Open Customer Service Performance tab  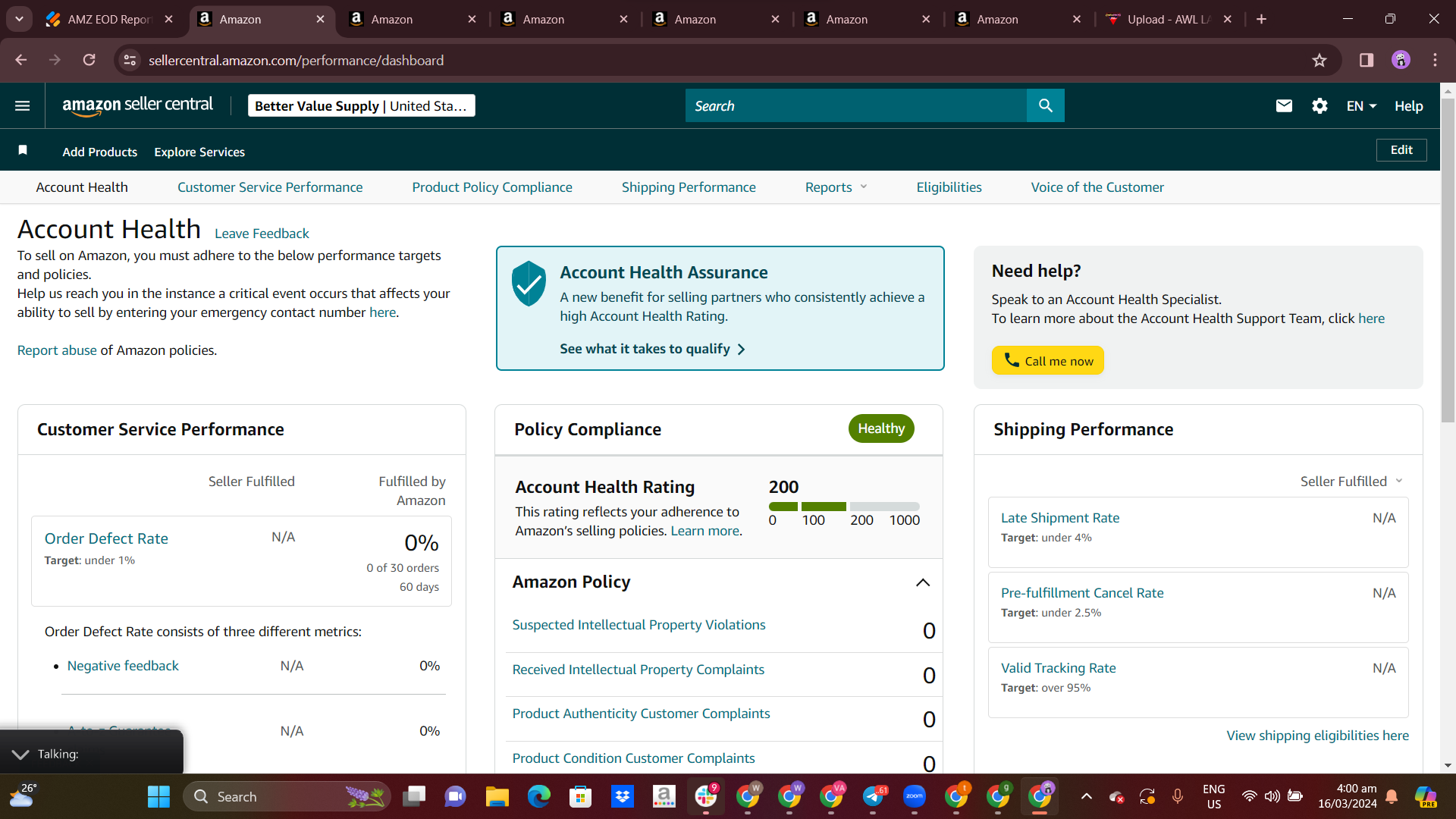click(270, 187)
